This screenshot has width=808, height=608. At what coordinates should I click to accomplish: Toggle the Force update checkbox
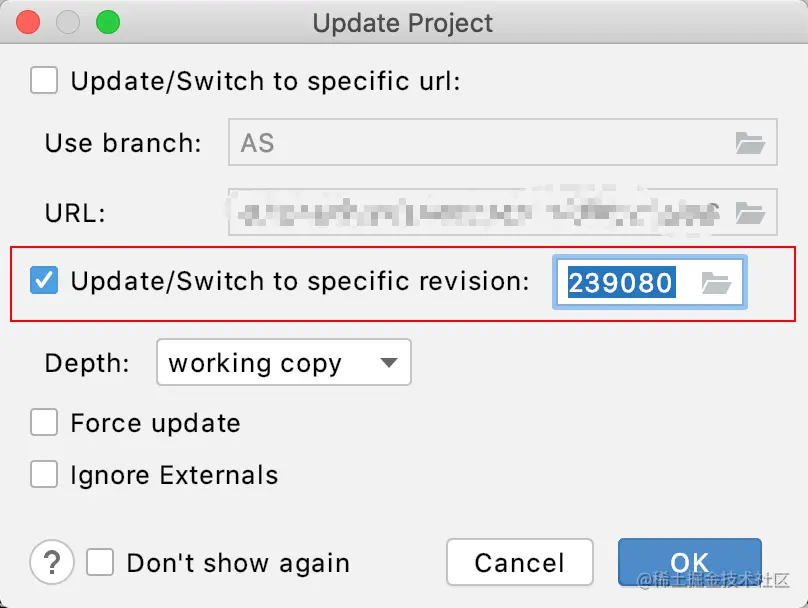pos(44,423)
